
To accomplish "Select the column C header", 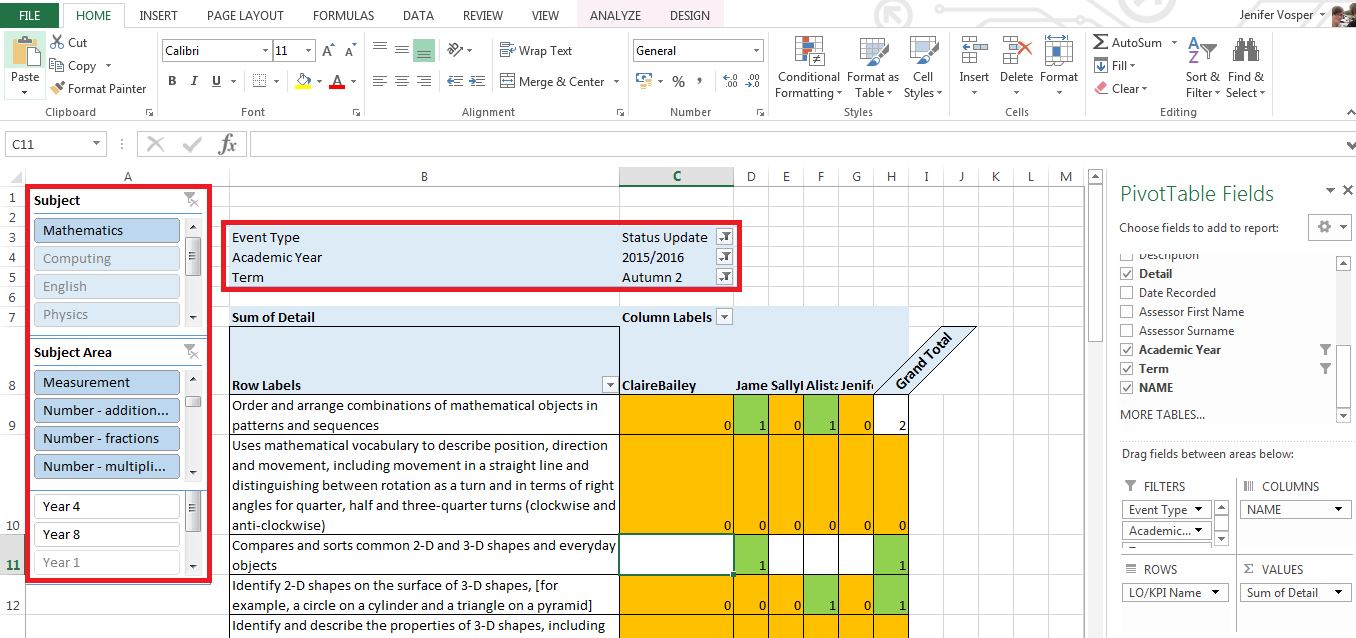I will tap(676, 177).
